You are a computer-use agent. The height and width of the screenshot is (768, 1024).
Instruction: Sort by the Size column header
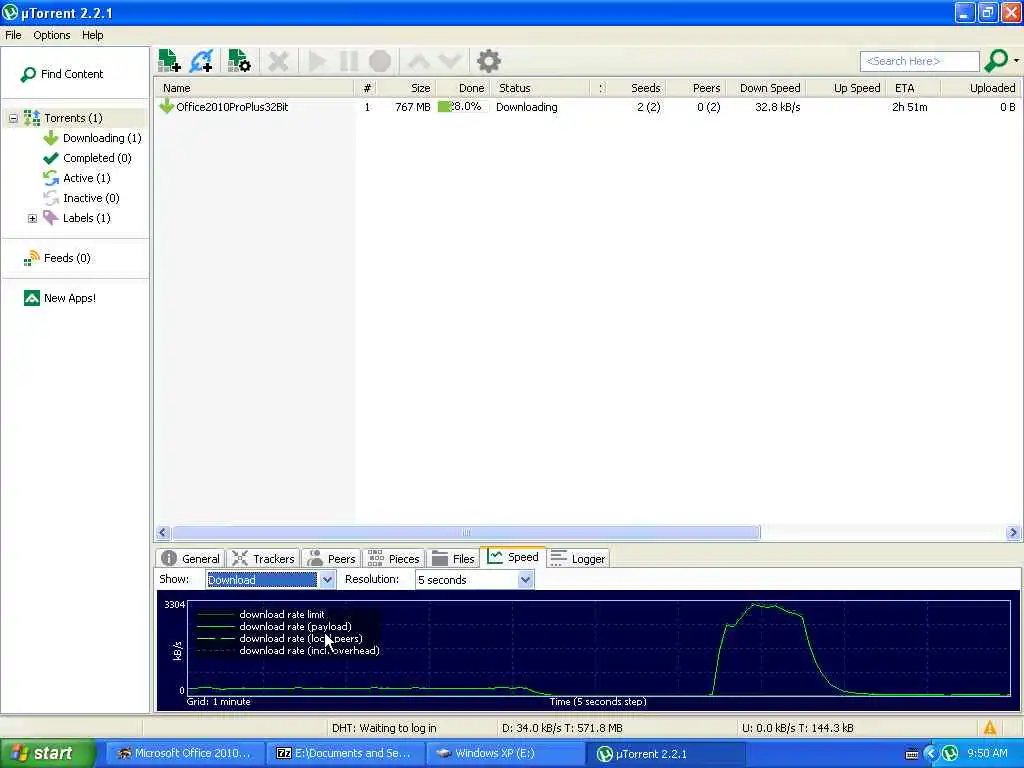point(407,88)
